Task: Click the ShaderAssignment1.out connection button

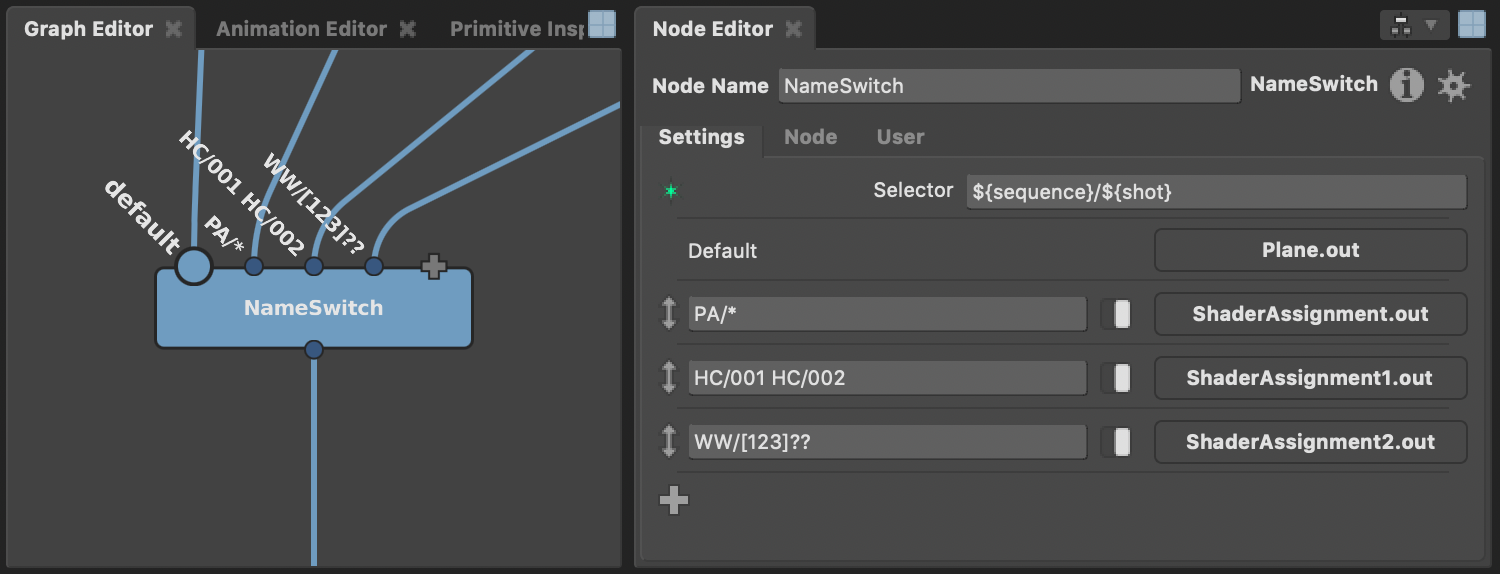Action: [x=1310, y=378]
